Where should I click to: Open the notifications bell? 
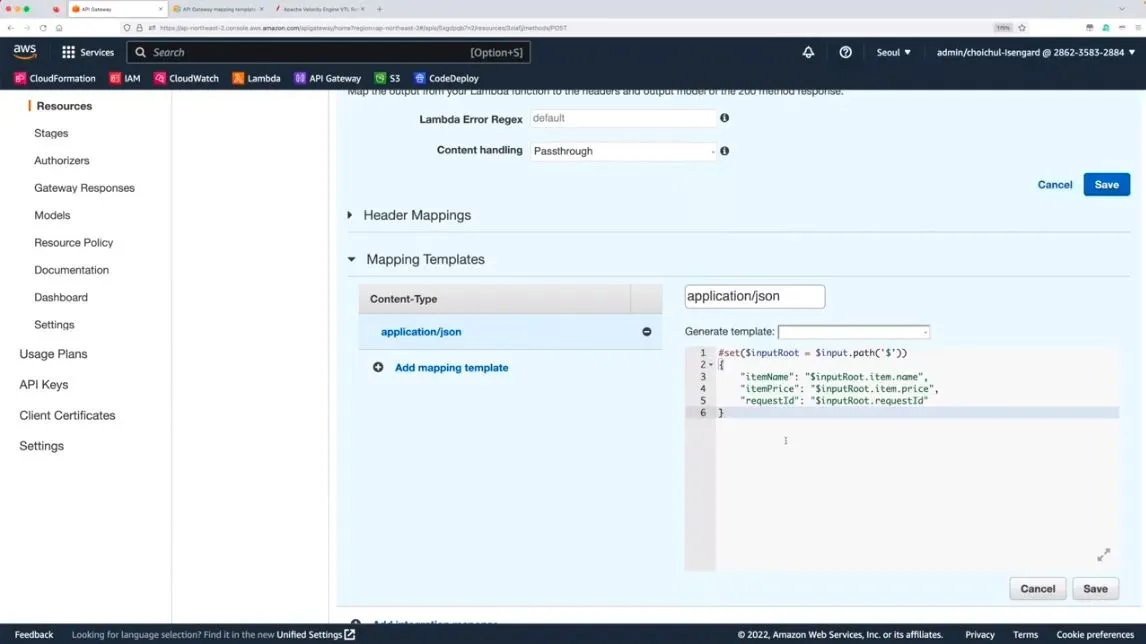[808, 53]
